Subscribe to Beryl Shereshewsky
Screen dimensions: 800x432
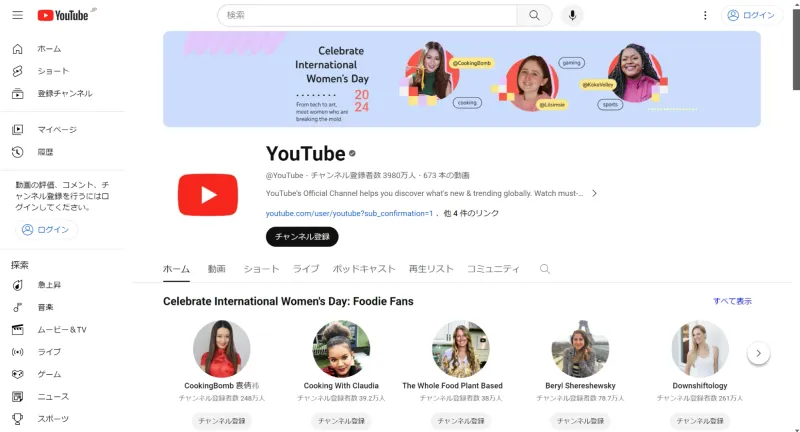tap(580, 421)
